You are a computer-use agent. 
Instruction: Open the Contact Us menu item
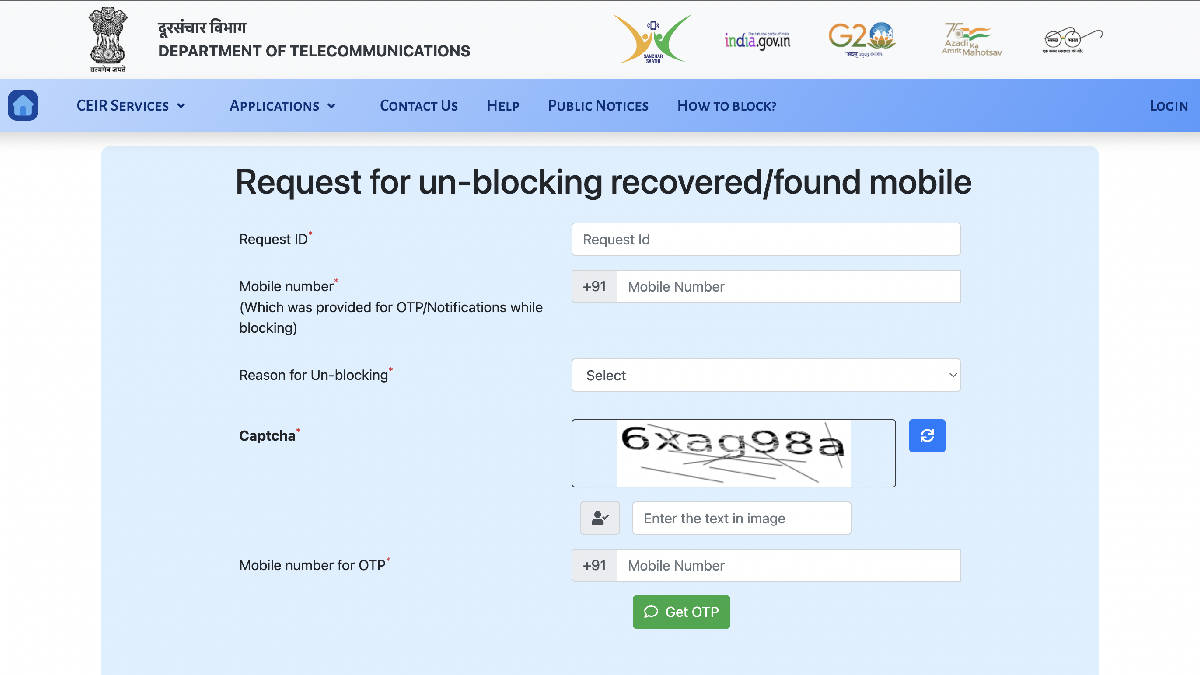[419, 106]
